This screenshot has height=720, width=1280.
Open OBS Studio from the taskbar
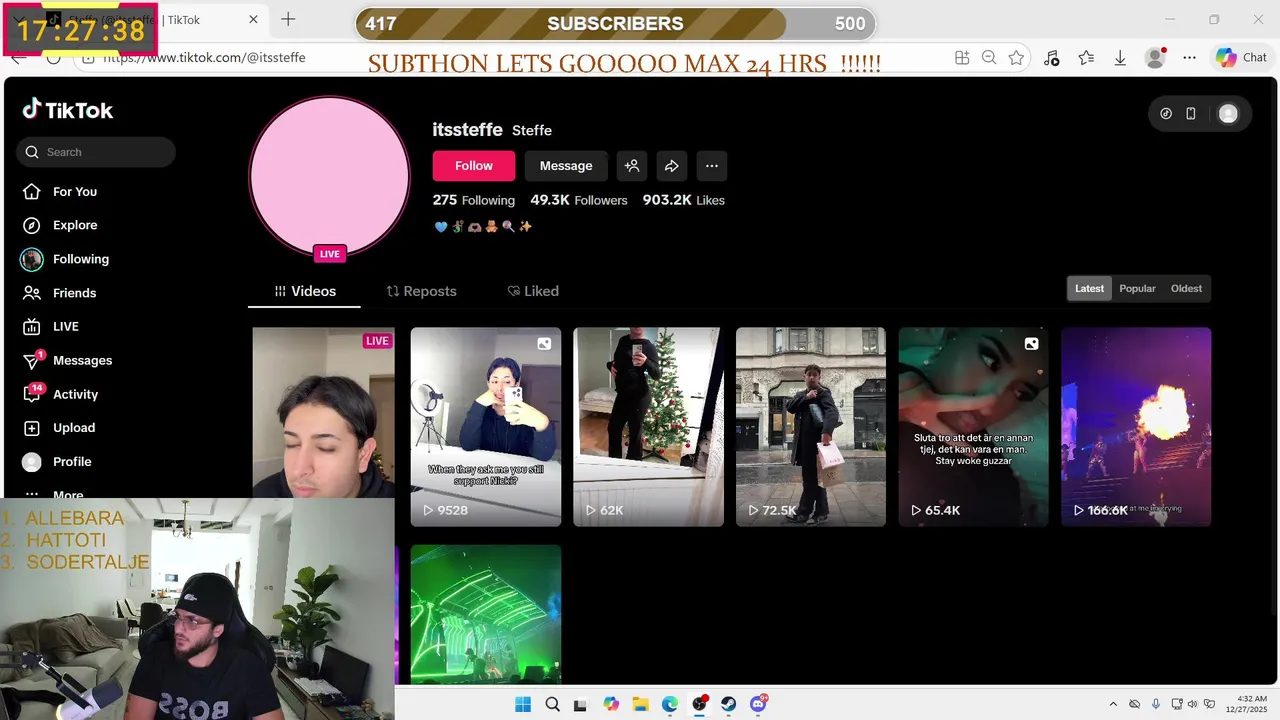(x=700, y=704)
